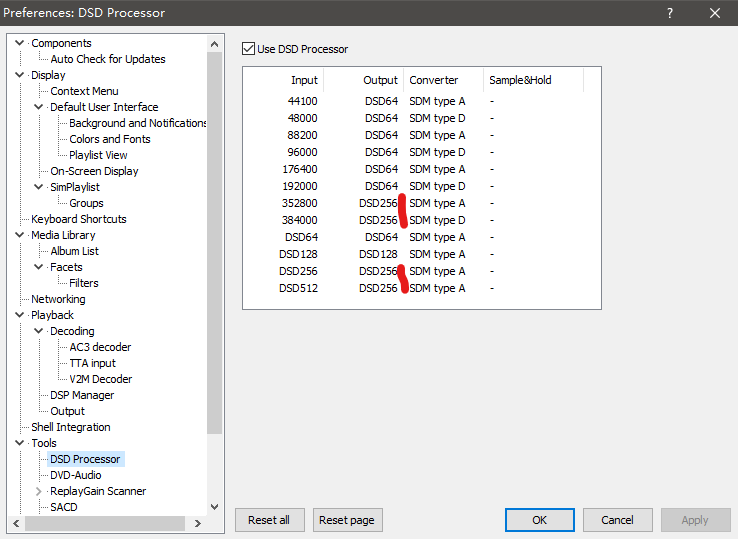Viewport: 738px width, 539px height.
Task: Select the 352800 input row
Action: tap(301, 203)
